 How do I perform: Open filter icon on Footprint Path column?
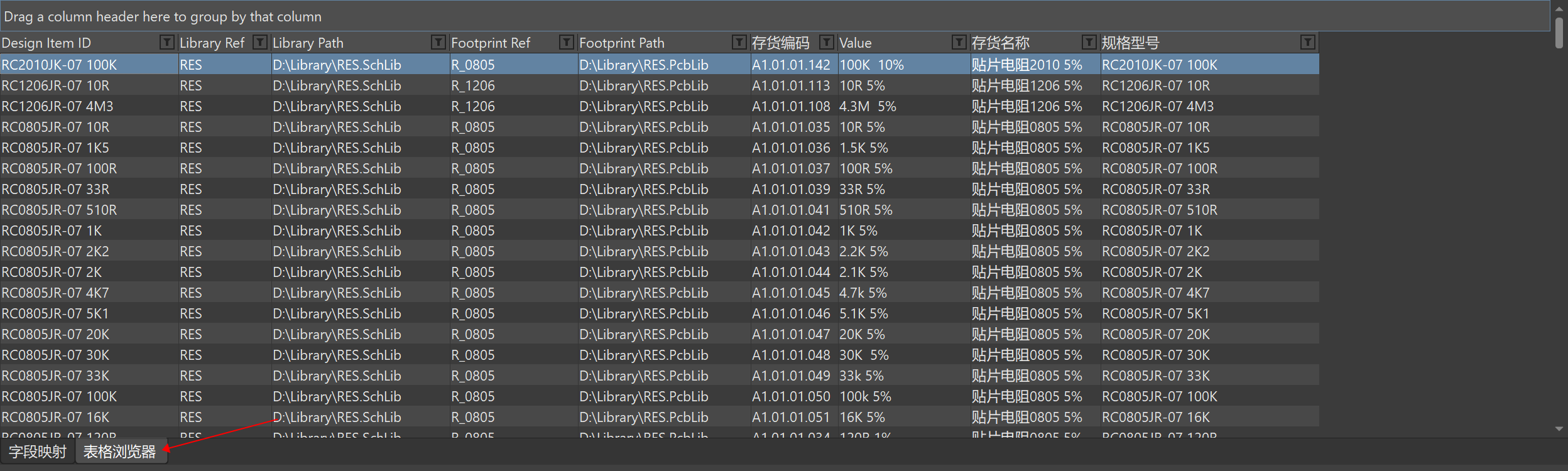[x=739, y=42]
